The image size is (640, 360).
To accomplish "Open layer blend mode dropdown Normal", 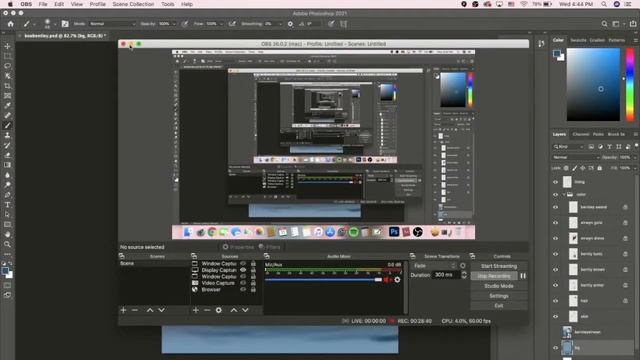I will (576, 157).
